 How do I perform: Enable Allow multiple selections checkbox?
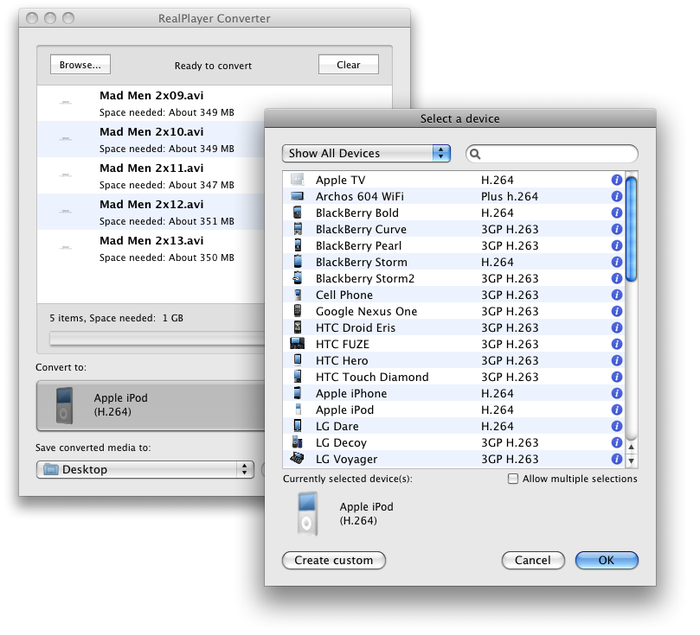click(513, 479)
